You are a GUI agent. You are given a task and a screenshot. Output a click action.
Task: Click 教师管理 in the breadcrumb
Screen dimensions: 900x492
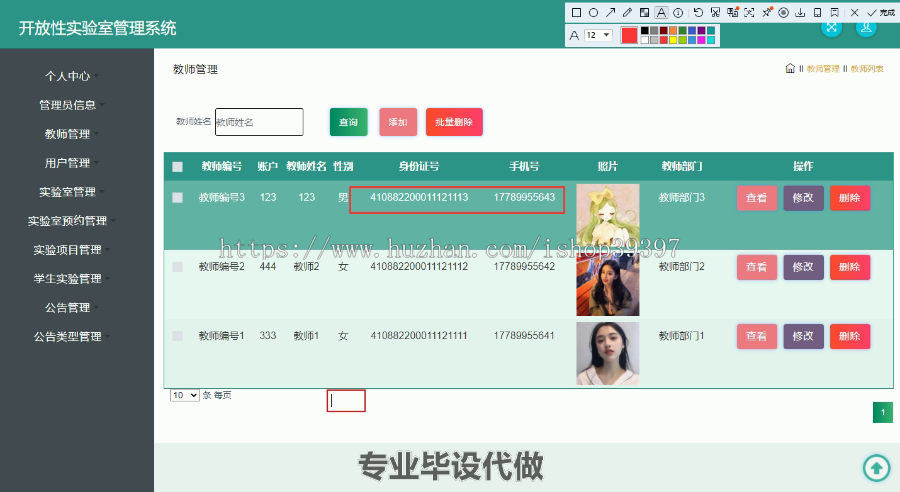(x=823, y=69)
